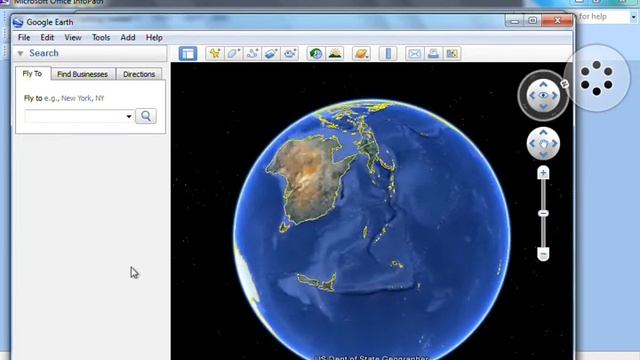Toggle sunlight across the landscape icon
Viewport: 640px width, 360px height.
[335, 53]
